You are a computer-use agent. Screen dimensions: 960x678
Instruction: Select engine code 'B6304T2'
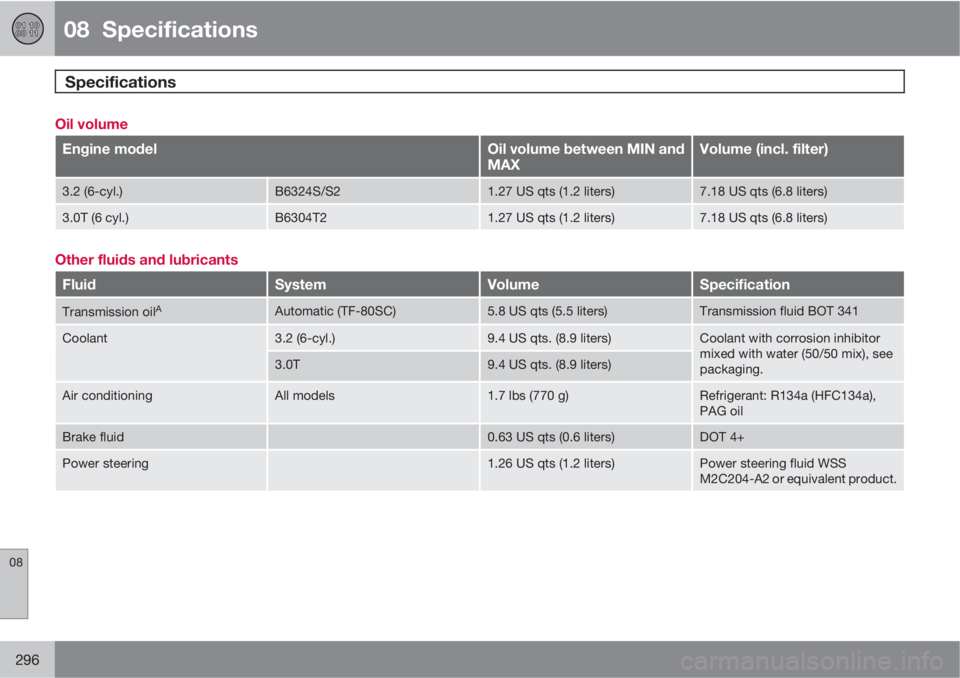(x=373, y=217)
